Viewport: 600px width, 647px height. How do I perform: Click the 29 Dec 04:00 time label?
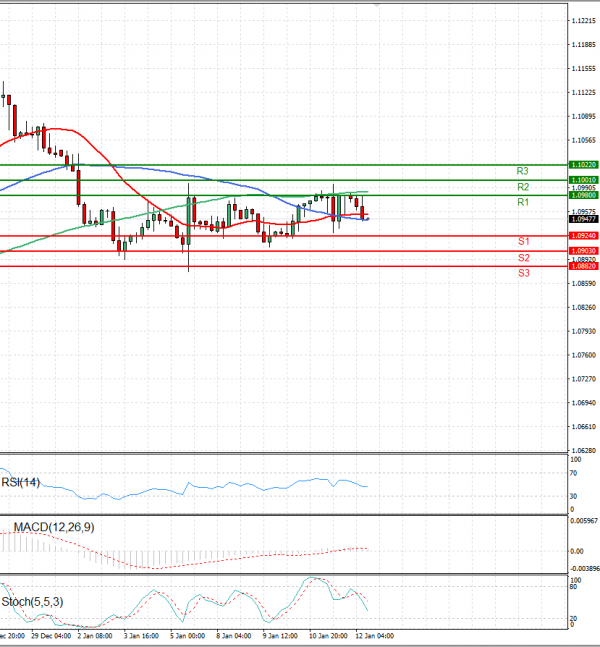tap(51, 636)
